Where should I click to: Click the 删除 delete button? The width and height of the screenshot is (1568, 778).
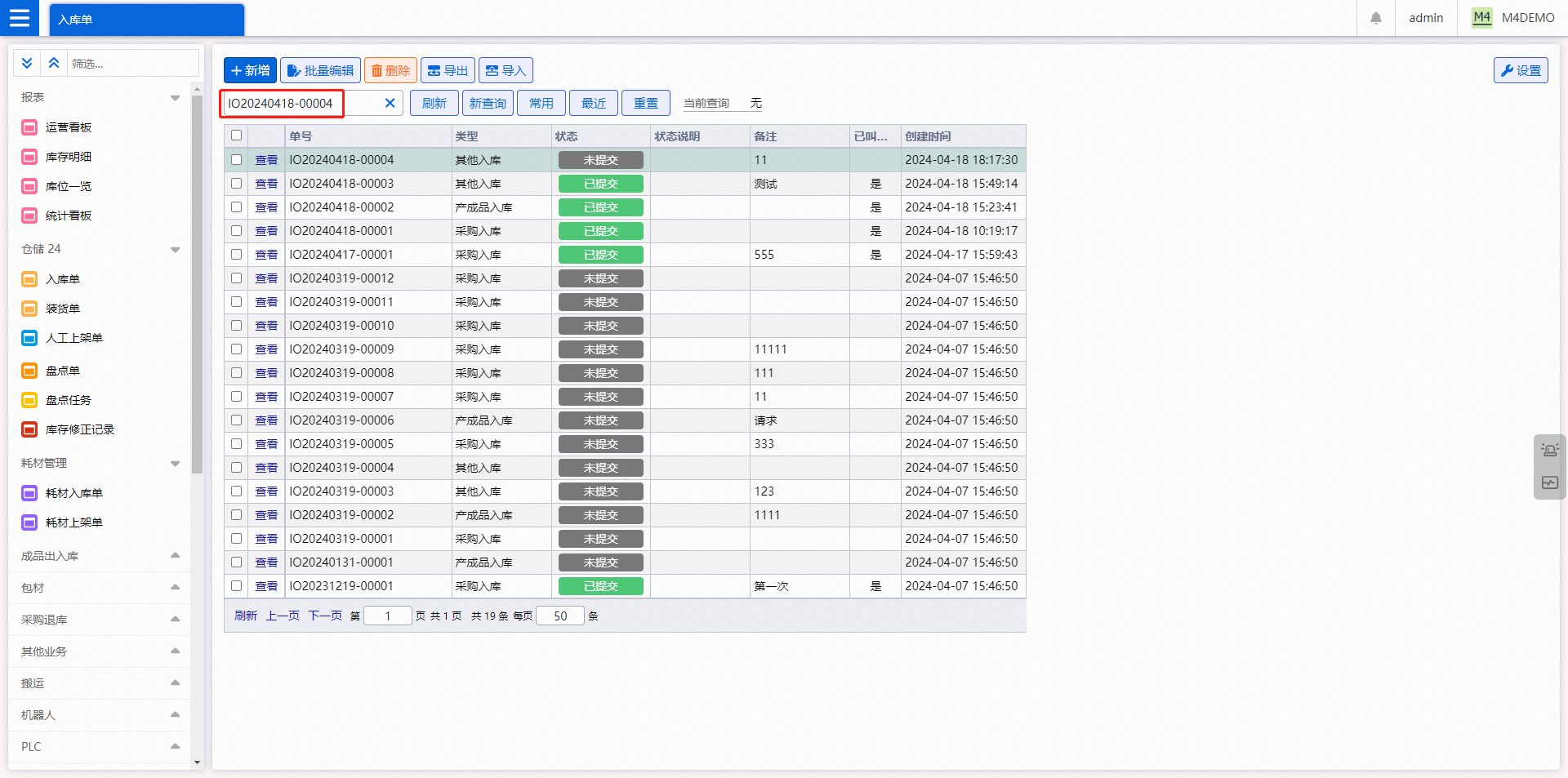tap(390, 70)
